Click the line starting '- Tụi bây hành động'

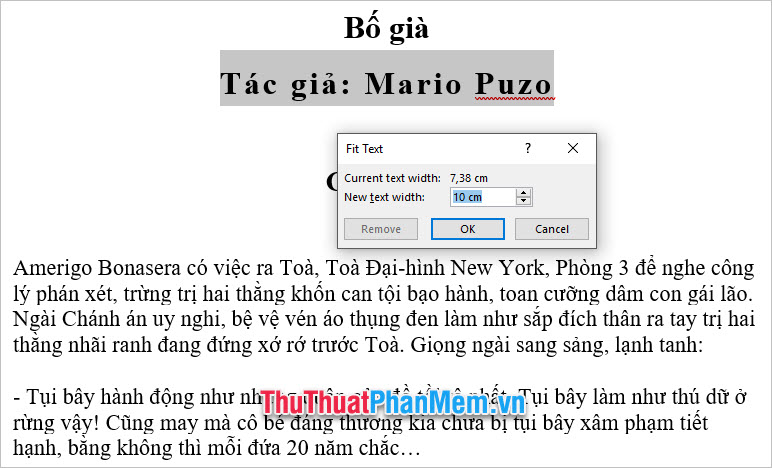point(380,397)
